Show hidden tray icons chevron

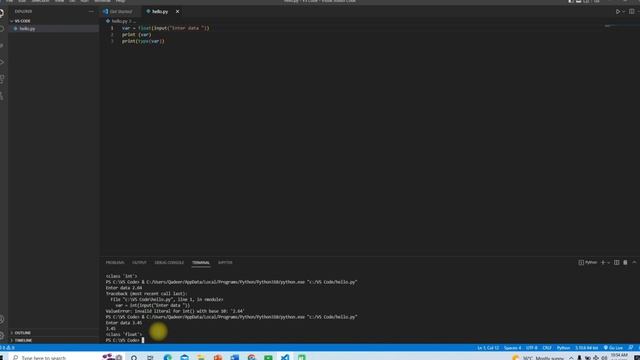(x=571, y=358)
